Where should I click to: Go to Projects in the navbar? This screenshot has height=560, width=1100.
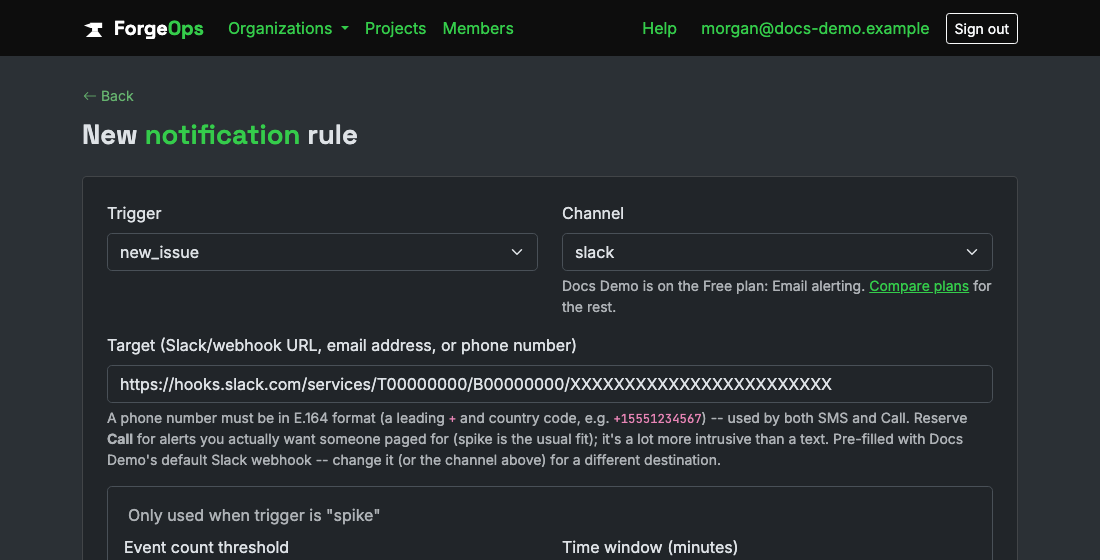[x=395, y=28]
